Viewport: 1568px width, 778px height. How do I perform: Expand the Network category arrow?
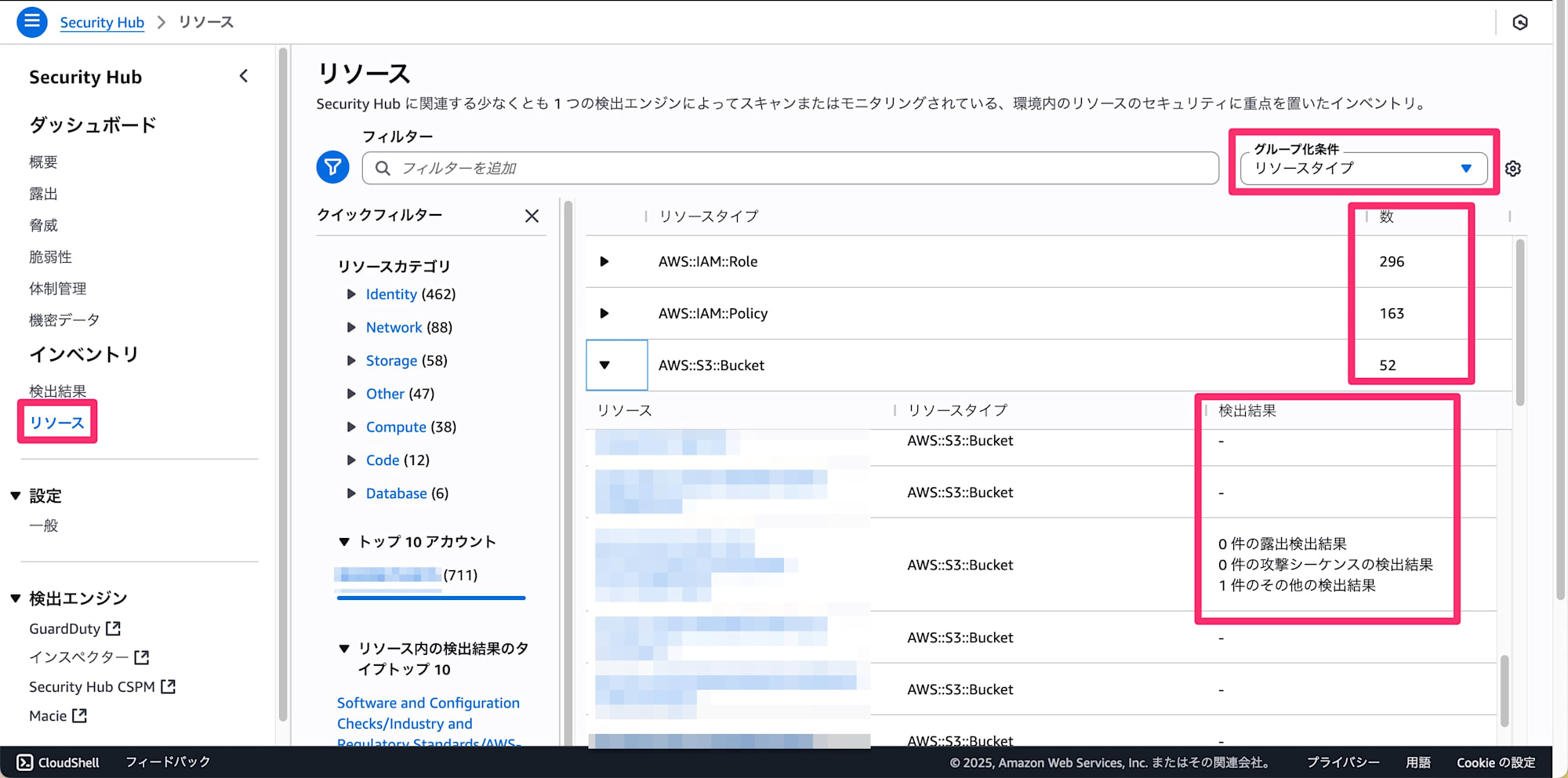click(x=351, y=327)
